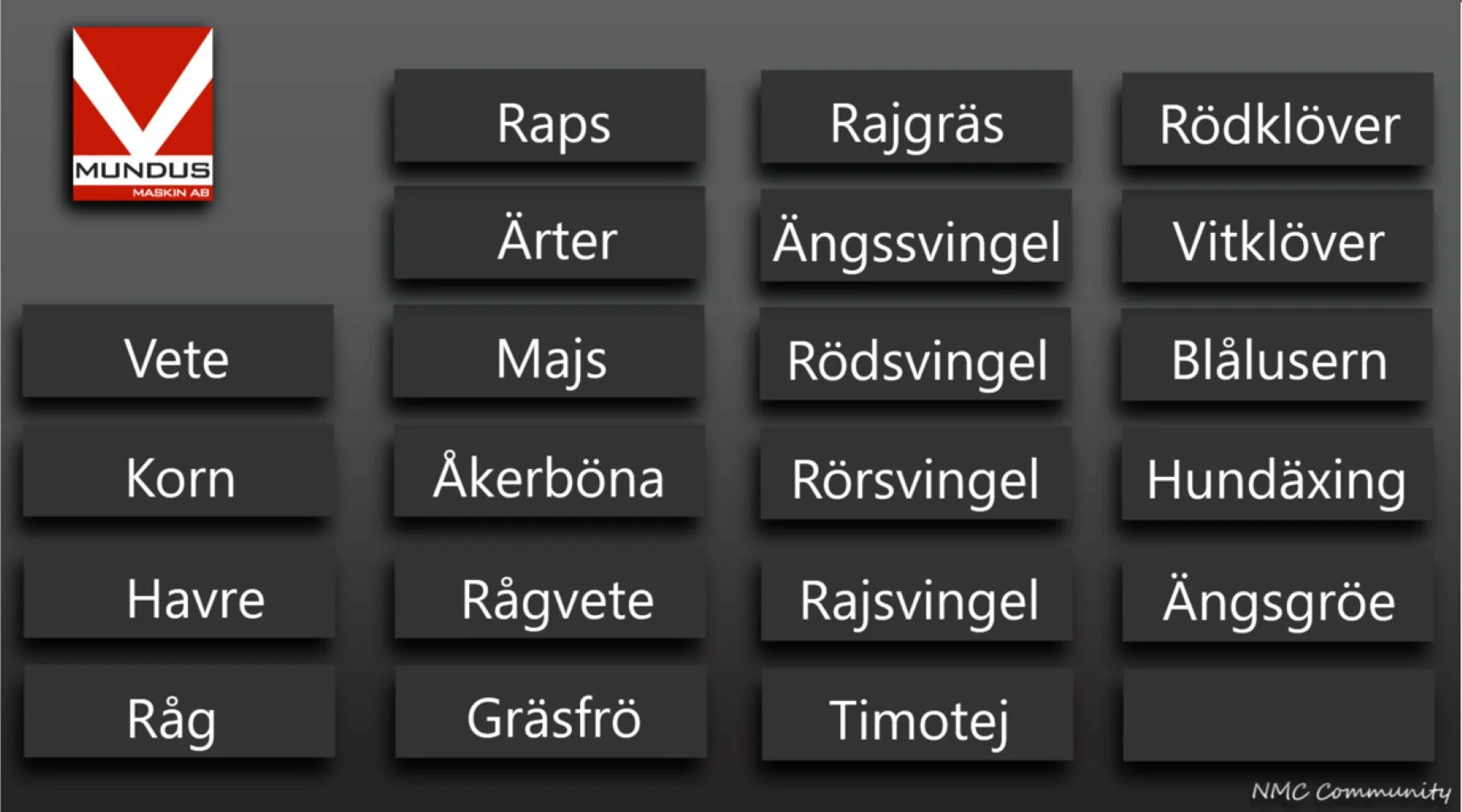Screen dimensions: 1462x812
Task: Select the Timotej button
Action: click(x=917, y=714)
